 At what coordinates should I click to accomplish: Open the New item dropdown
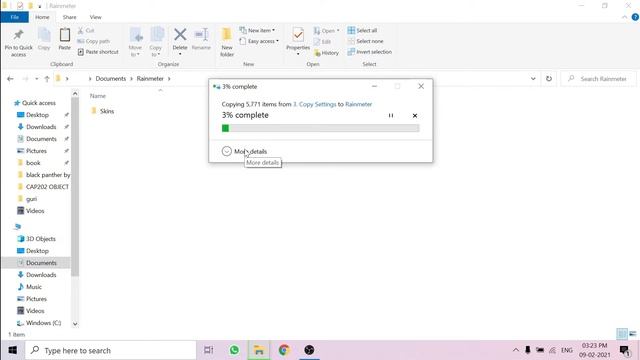257,31
